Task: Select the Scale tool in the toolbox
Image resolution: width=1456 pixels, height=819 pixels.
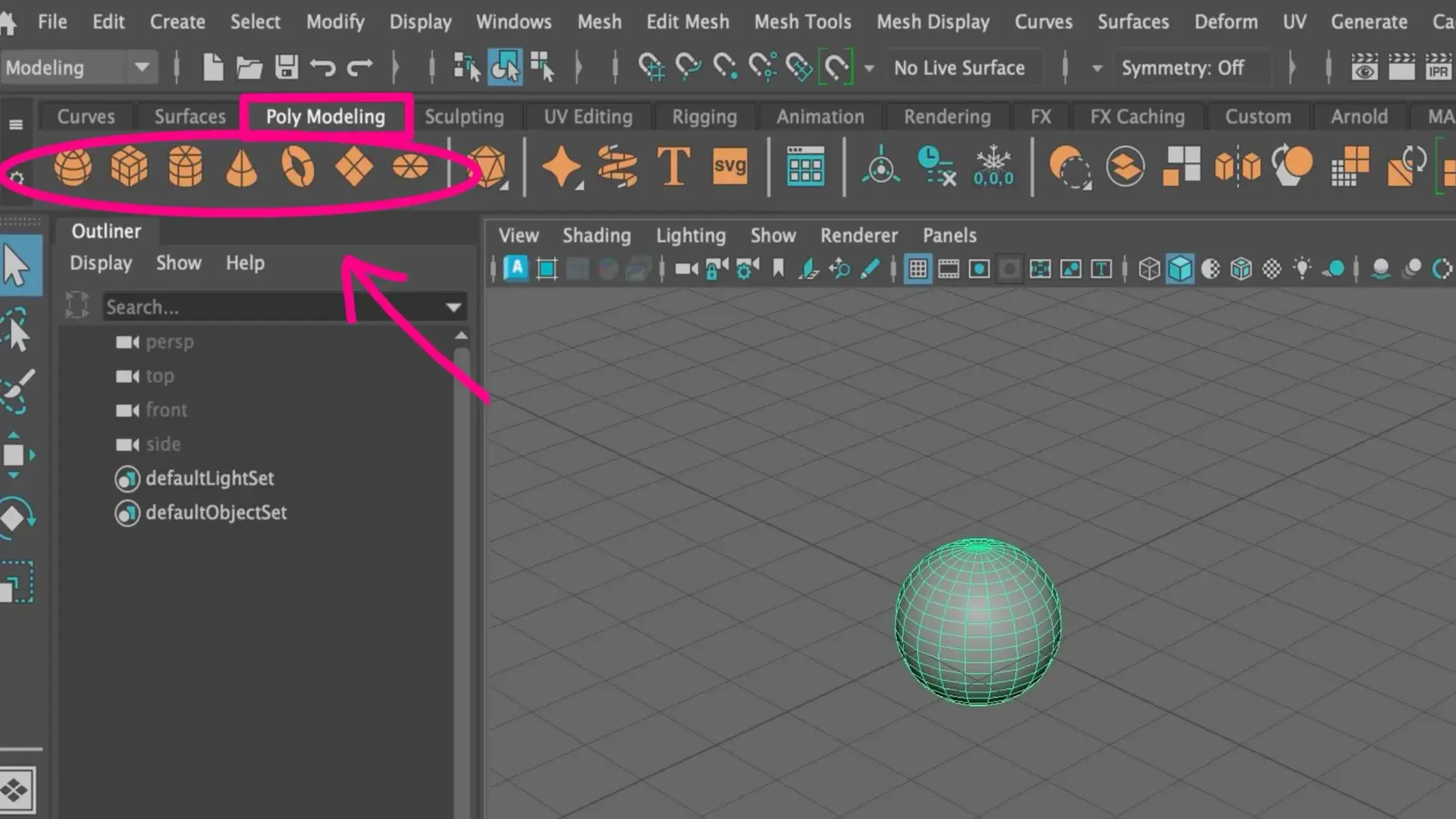Action: 17,582
